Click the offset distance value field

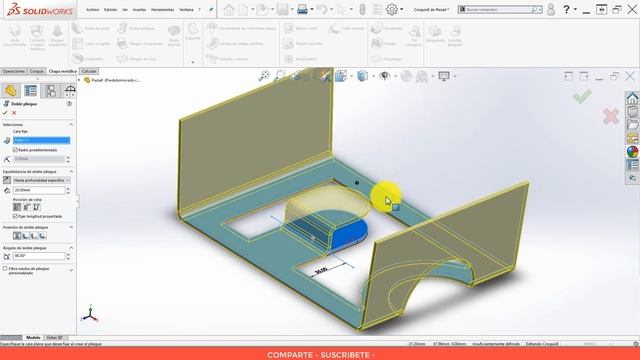coord(39,191)
